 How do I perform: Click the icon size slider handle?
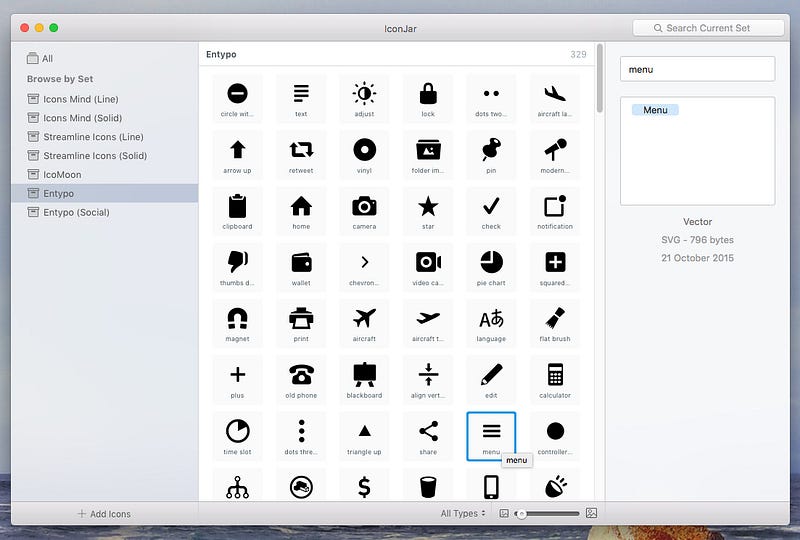coord(521,514)
